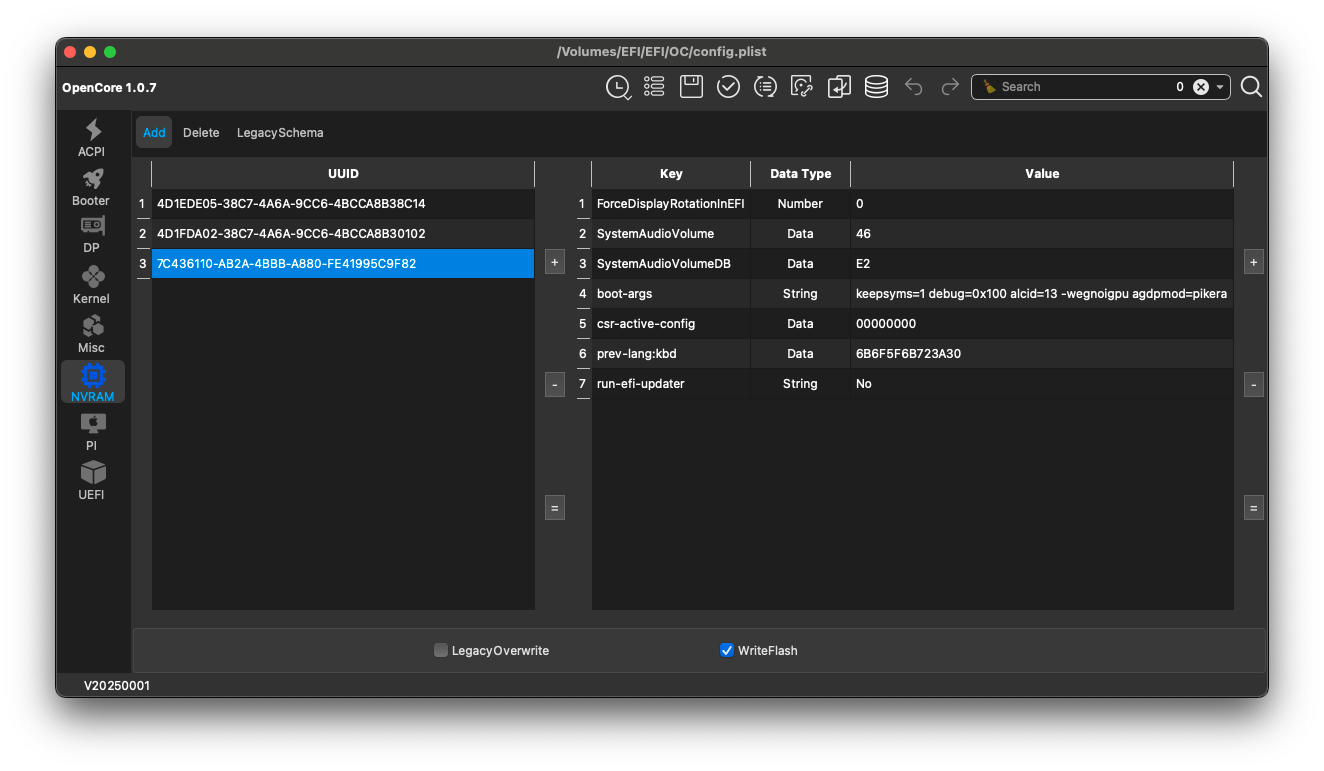Select the boot-args row value
Screen dimensions: 1324x771
click(x=1040, y=294)
